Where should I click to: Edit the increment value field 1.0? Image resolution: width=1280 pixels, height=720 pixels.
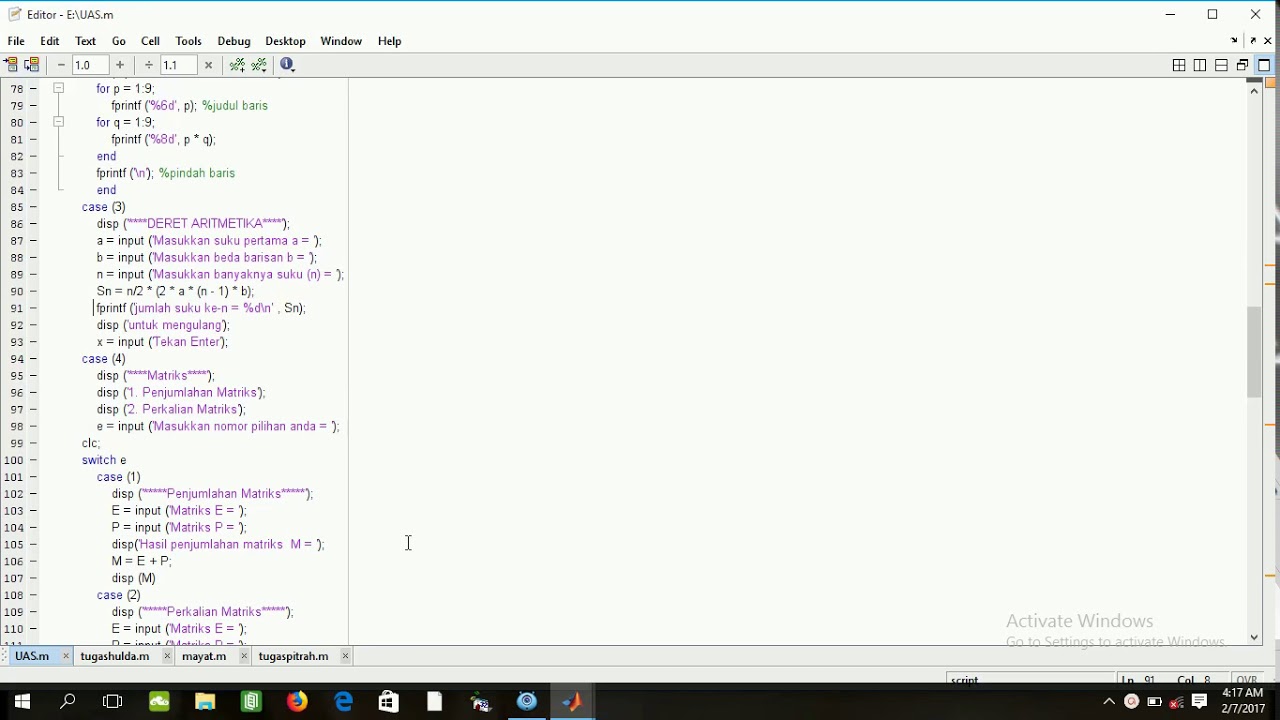click(x=90, y=65)
